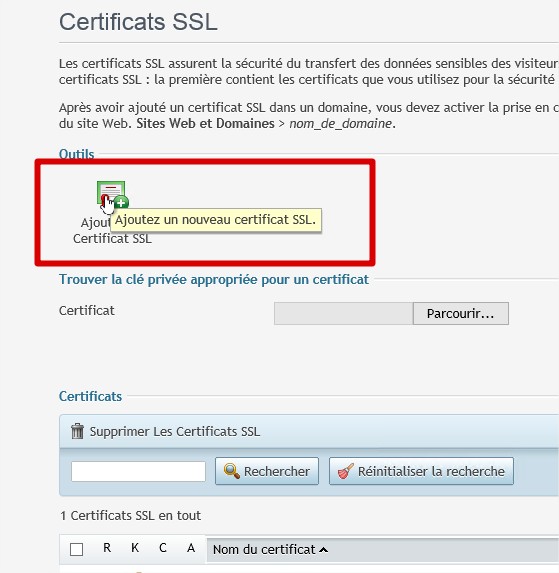
Task: Click the Certificat SSL label under the add icon
Action: [112, 239]
